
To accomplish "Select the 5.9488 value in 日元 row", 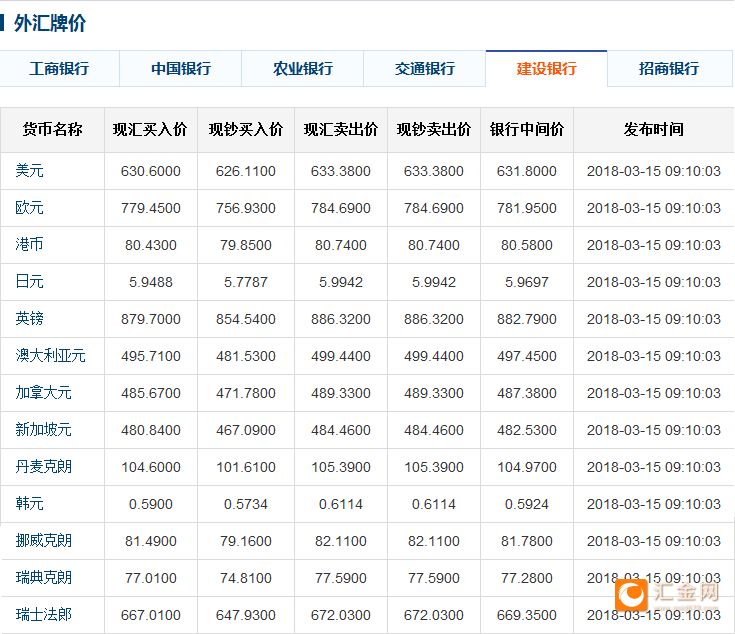I will tap(150, 282).
